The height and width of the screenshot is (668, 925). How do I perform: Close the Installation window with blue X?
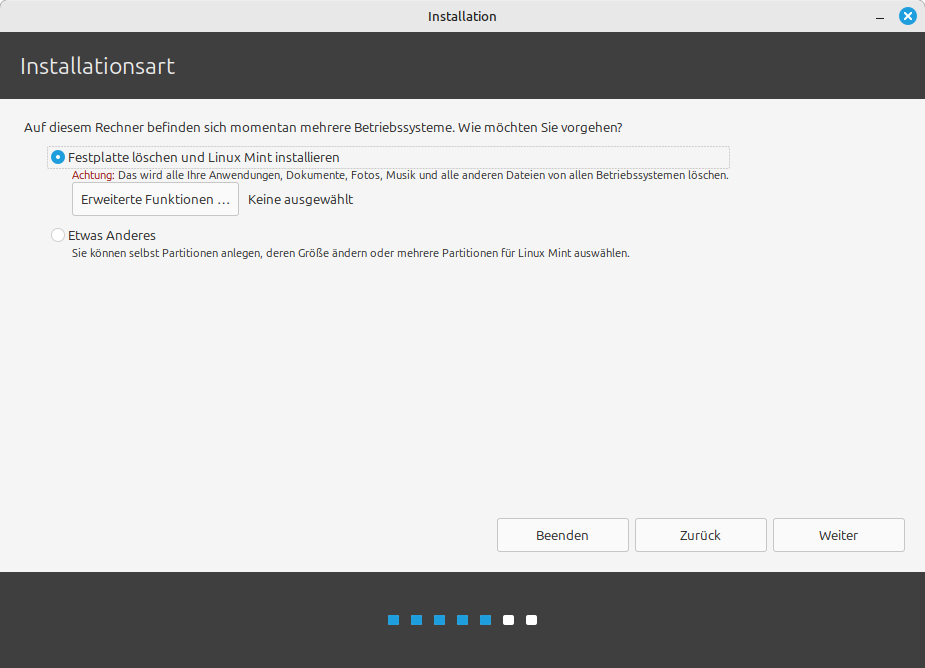[907, 16]
